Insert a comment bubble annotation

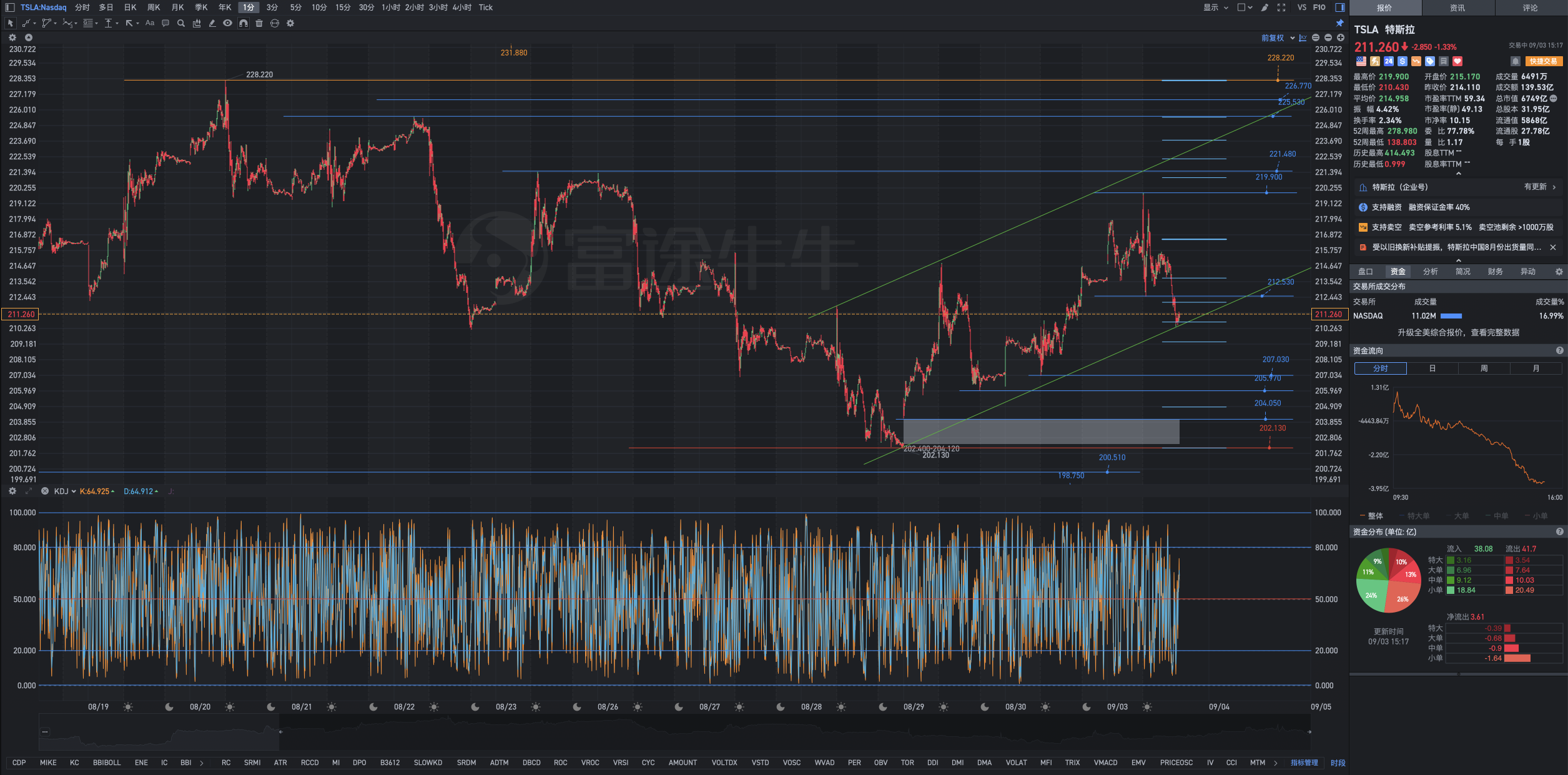(165, 23)
